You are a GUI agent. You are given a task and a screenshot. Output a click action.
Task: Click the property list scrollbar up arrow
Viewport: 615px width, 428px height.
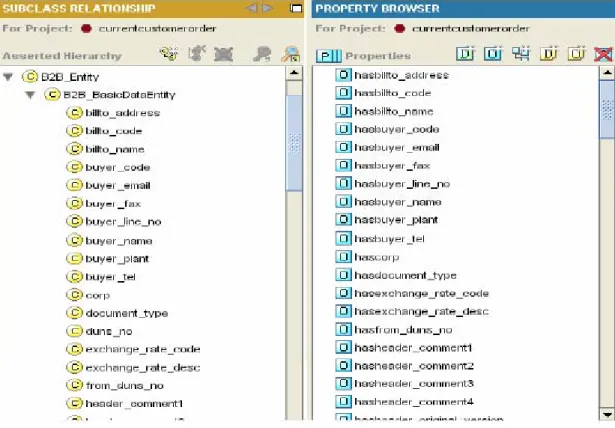pyautogui.click(x=607, y=73)
